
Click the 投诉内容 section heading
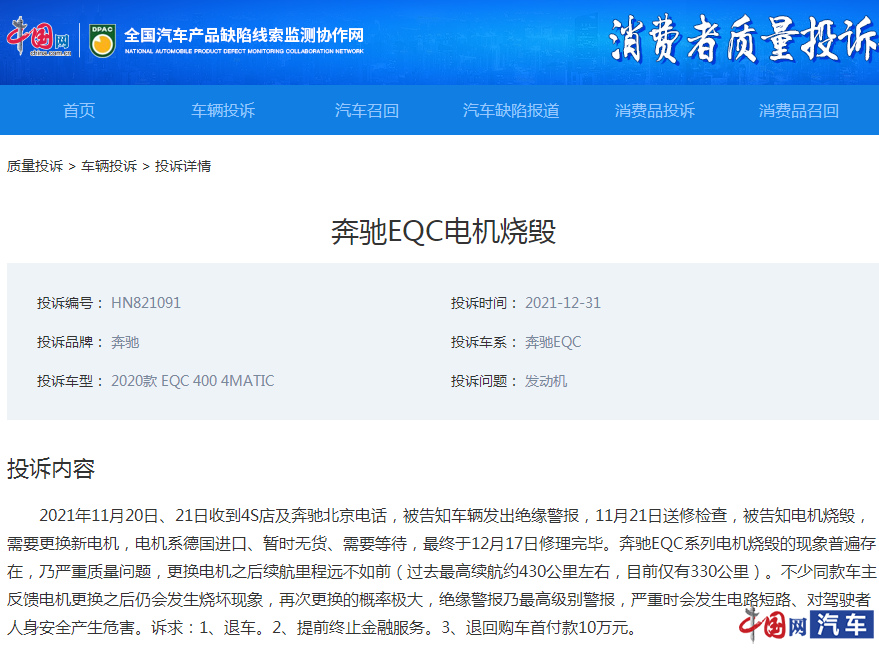[51, 468]
